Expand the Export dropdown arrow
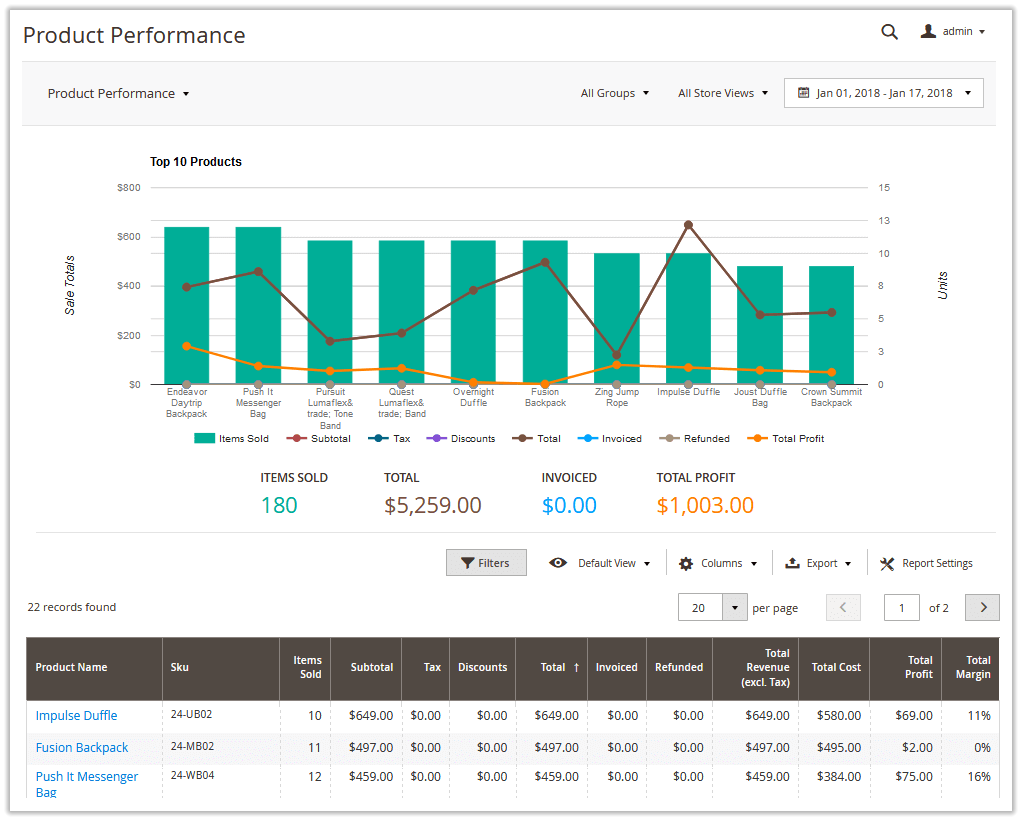1022x821 pixels. click(848, 564)
